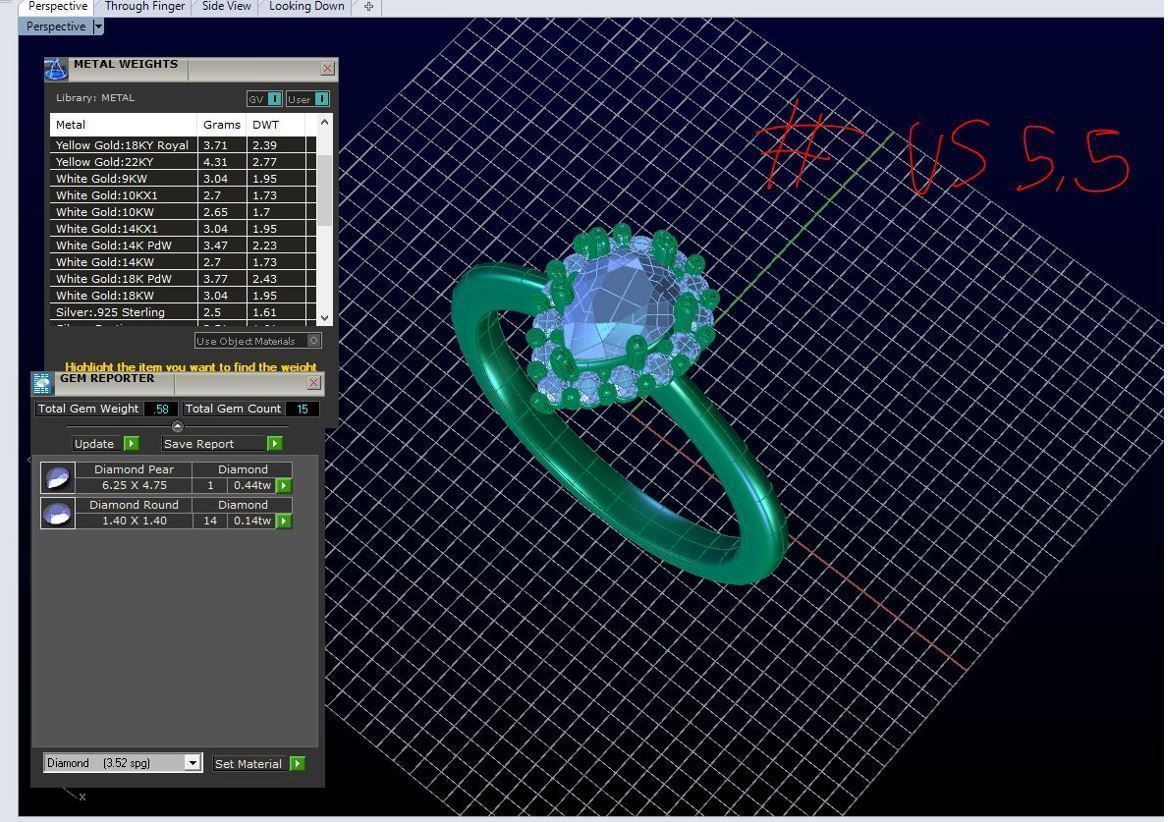Click the Update button
Screen dimensions: 1168x822
[x=94, y=444]
